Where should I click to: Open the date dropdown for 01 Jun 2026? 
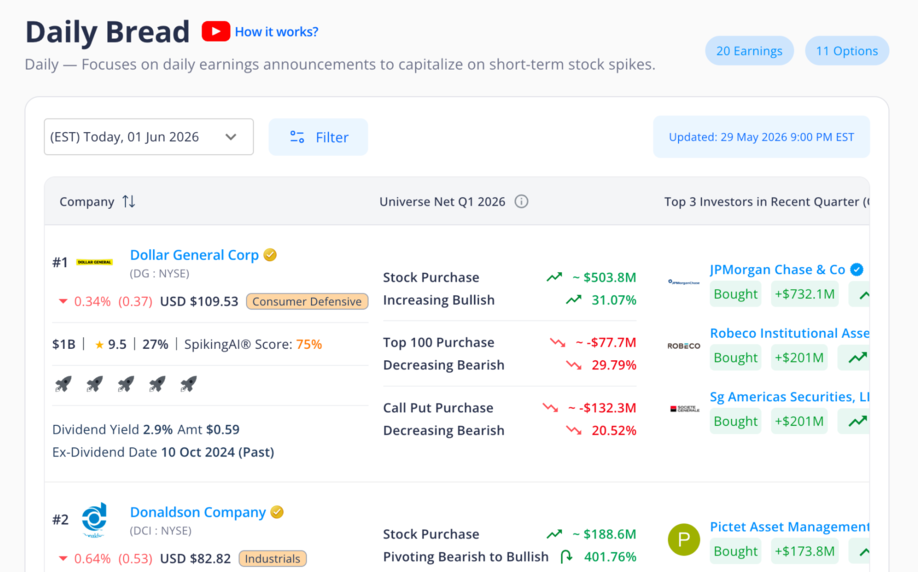click(x=149, y=137)
